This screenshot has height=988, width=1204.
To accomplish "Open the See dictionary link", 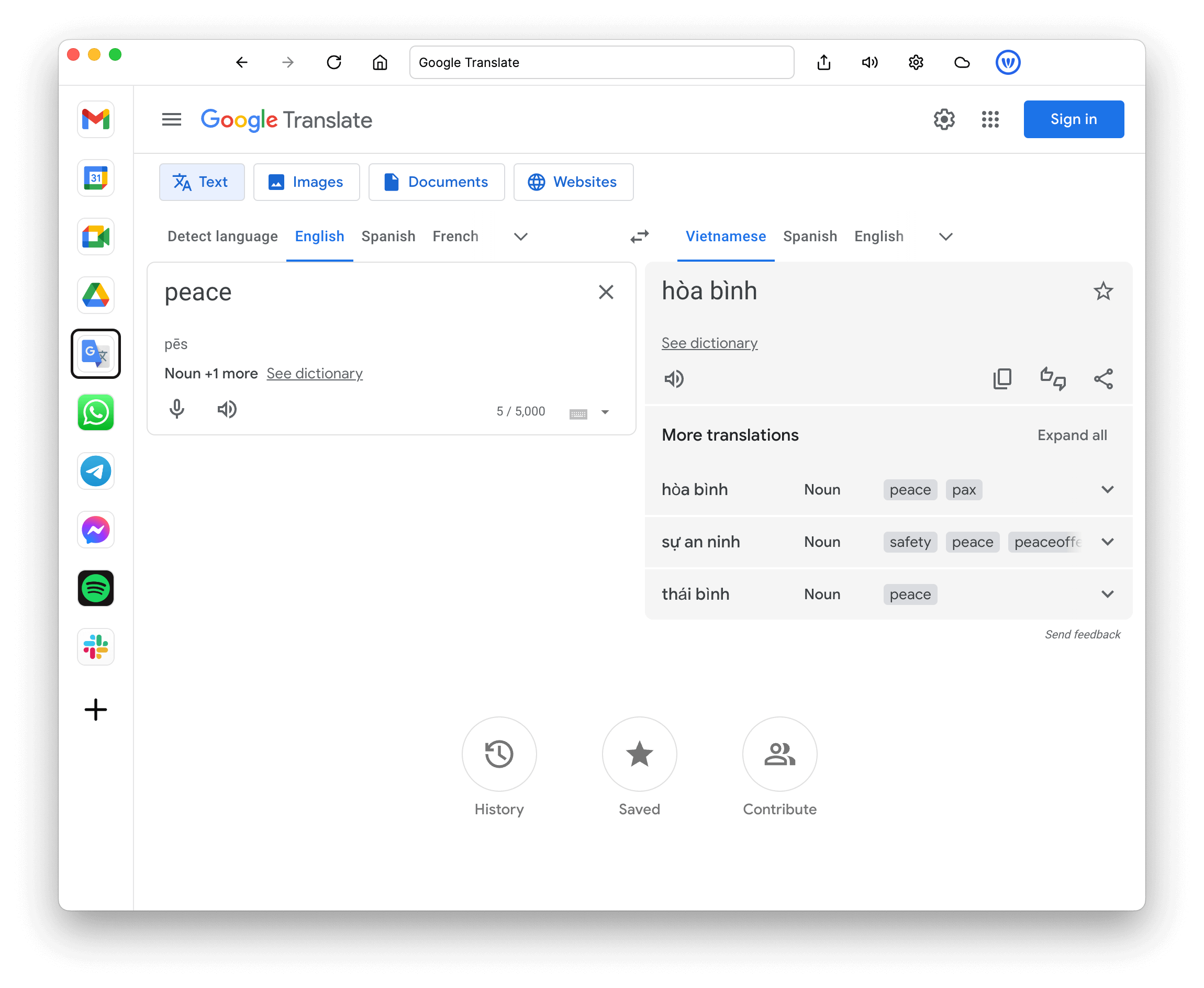I will pos(709,342).
